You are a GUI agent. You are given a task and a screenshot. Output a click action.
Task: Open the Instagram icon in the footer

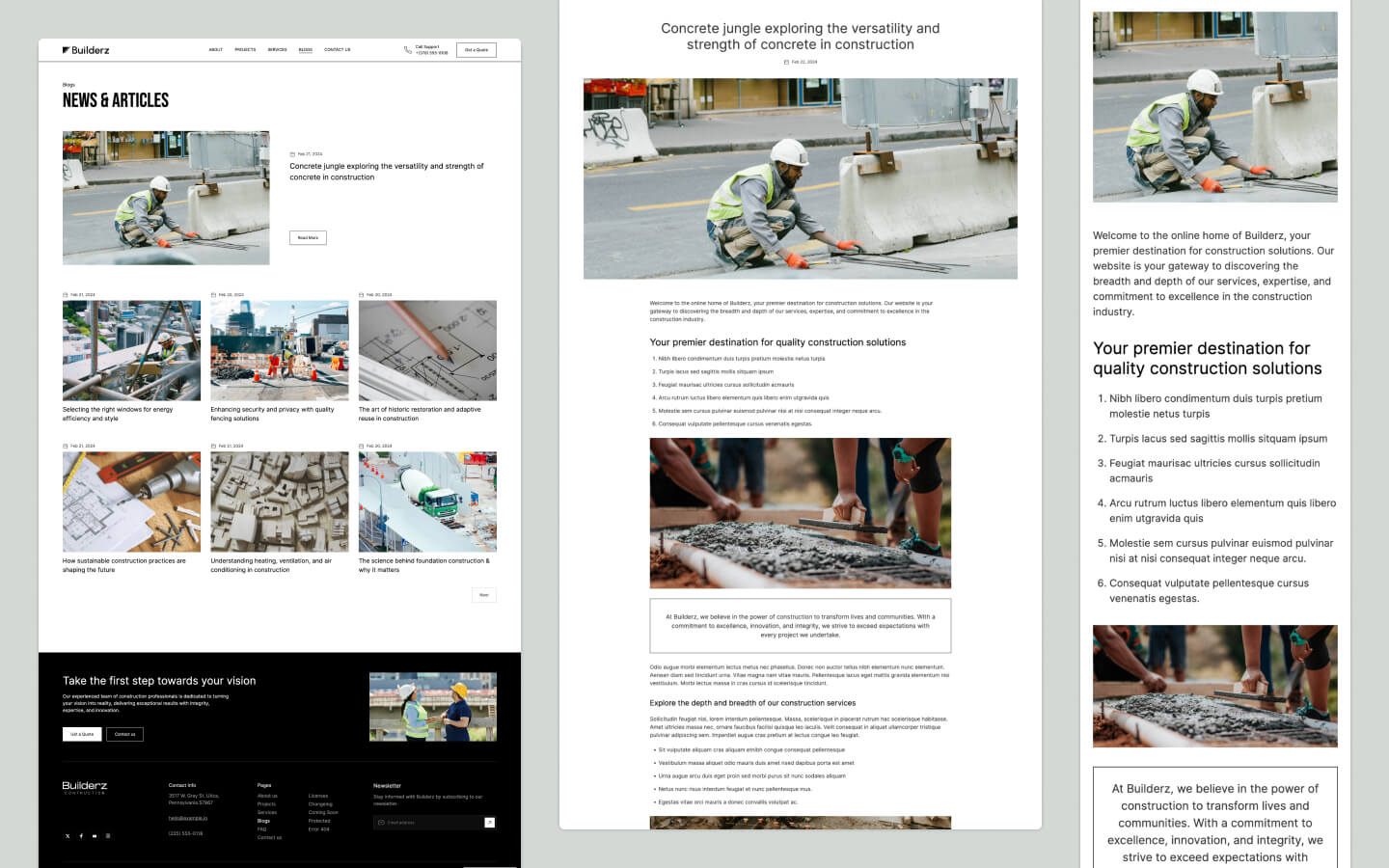(108, 835)
